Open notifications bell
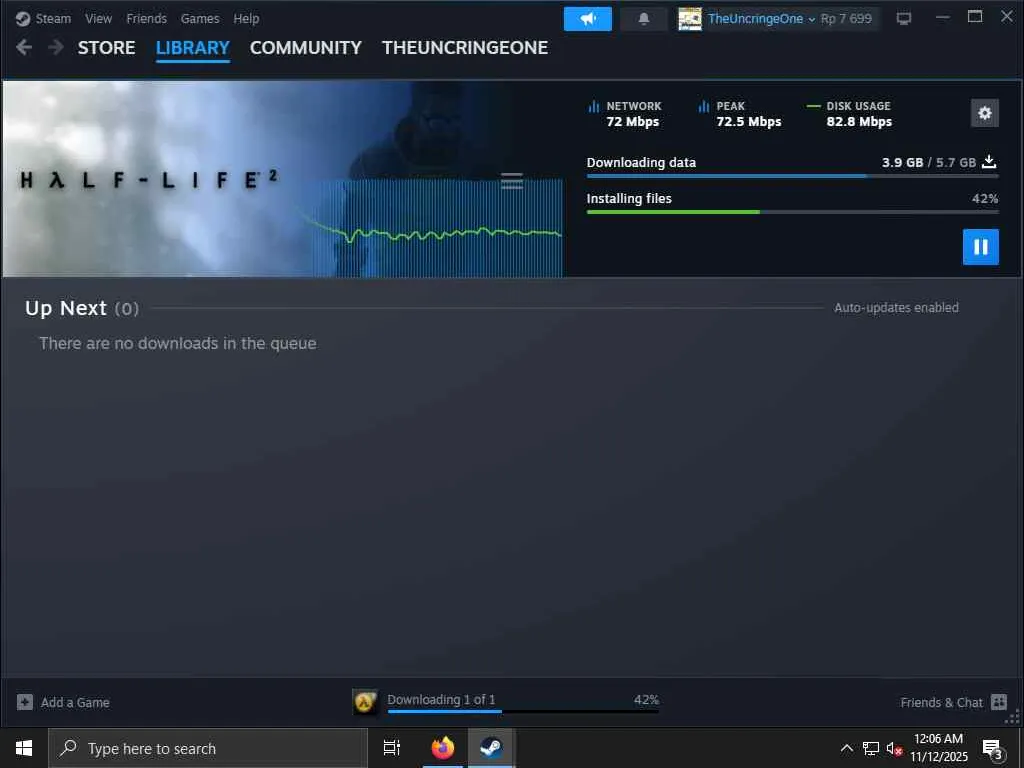This screenshot has height=768, width=1024. click(x=643, y=19)
